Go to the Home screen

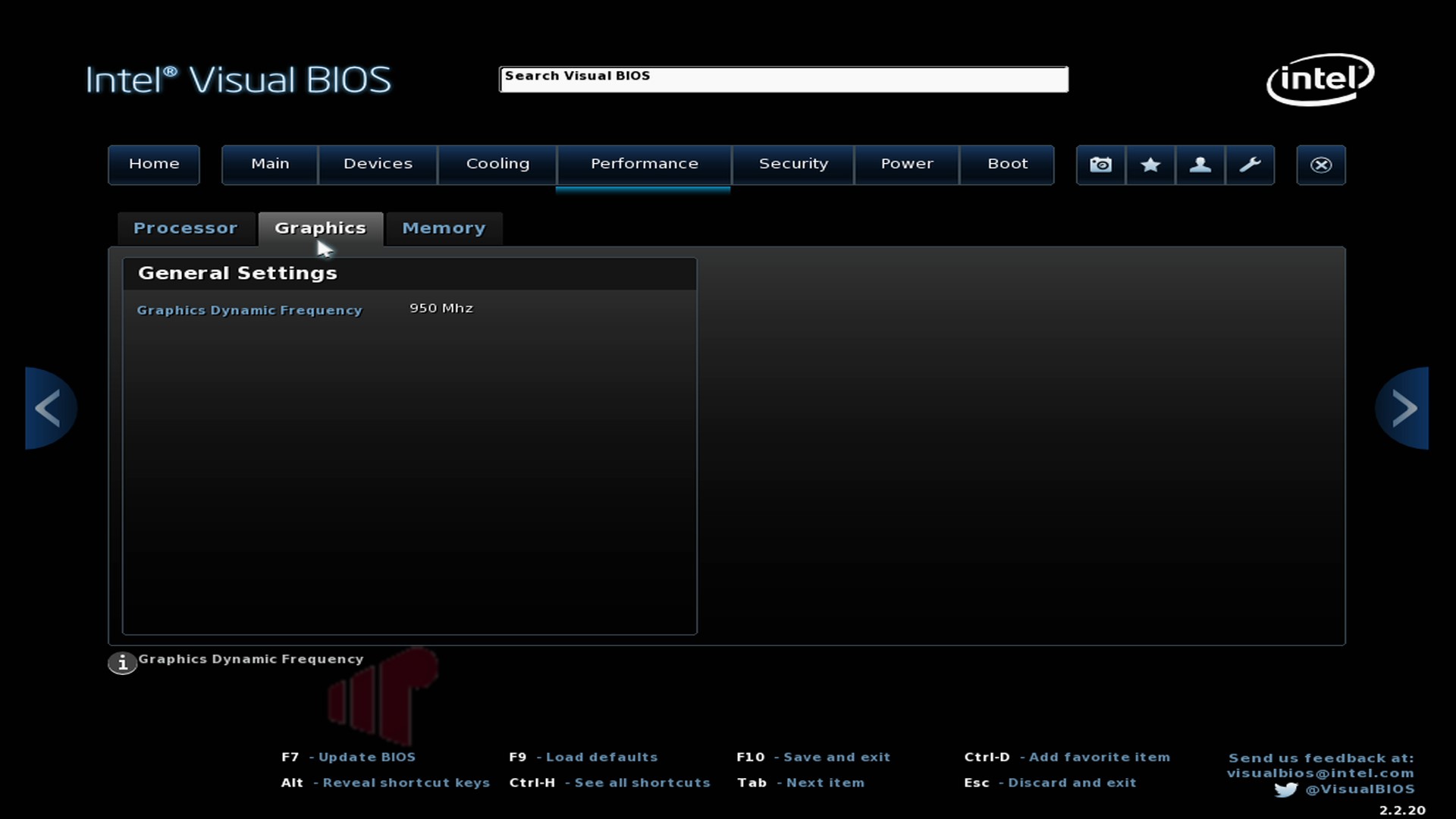click(154, 165)
